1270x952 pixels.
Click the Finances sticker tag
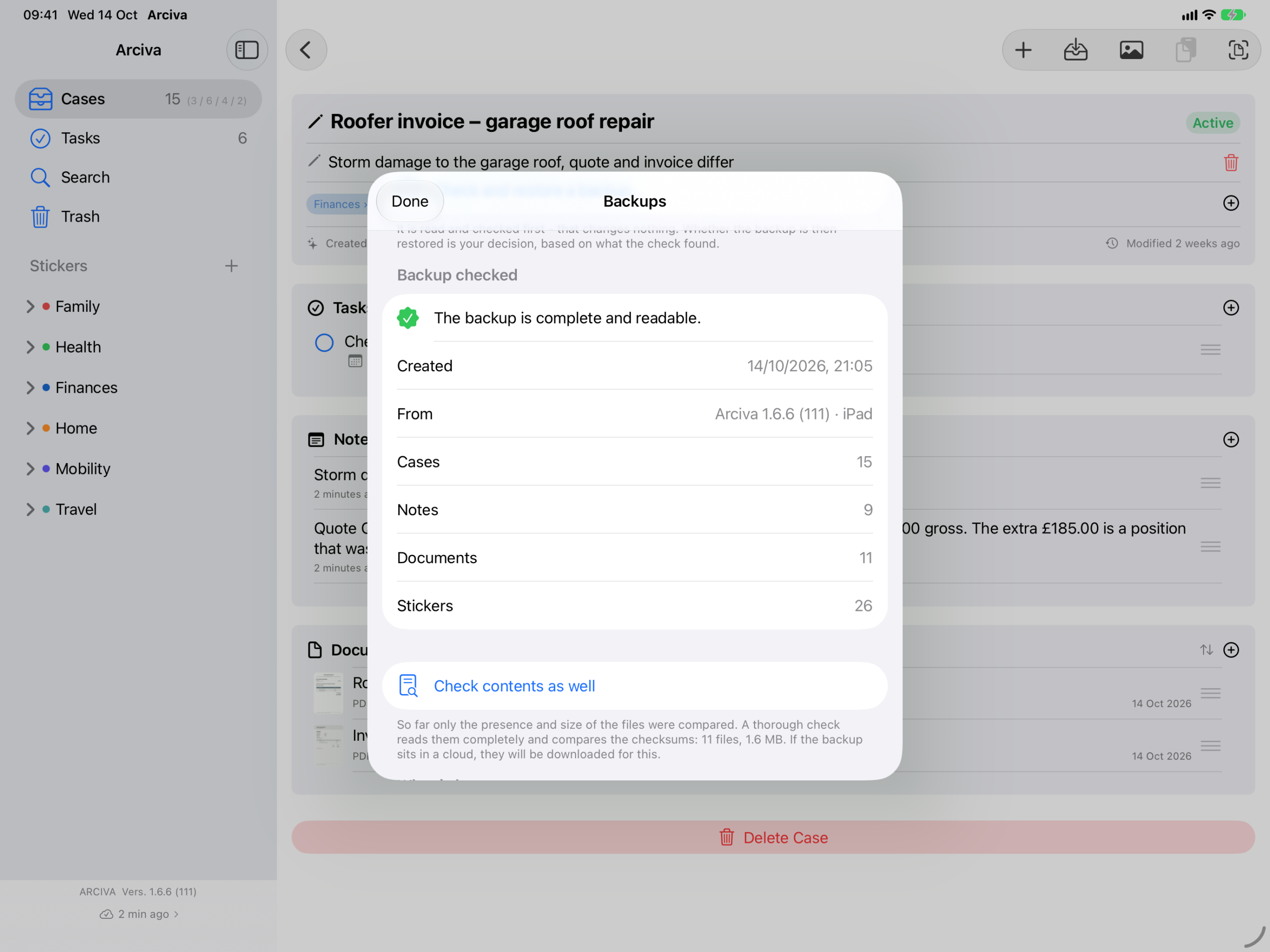coord(338,204)
